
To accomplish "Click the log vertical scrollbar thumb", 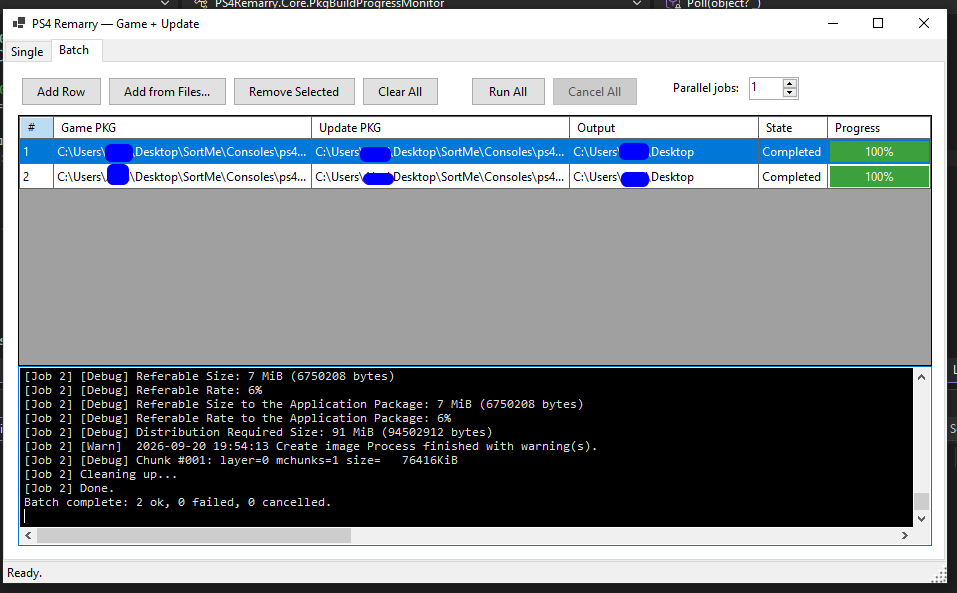I will (922, 501).
